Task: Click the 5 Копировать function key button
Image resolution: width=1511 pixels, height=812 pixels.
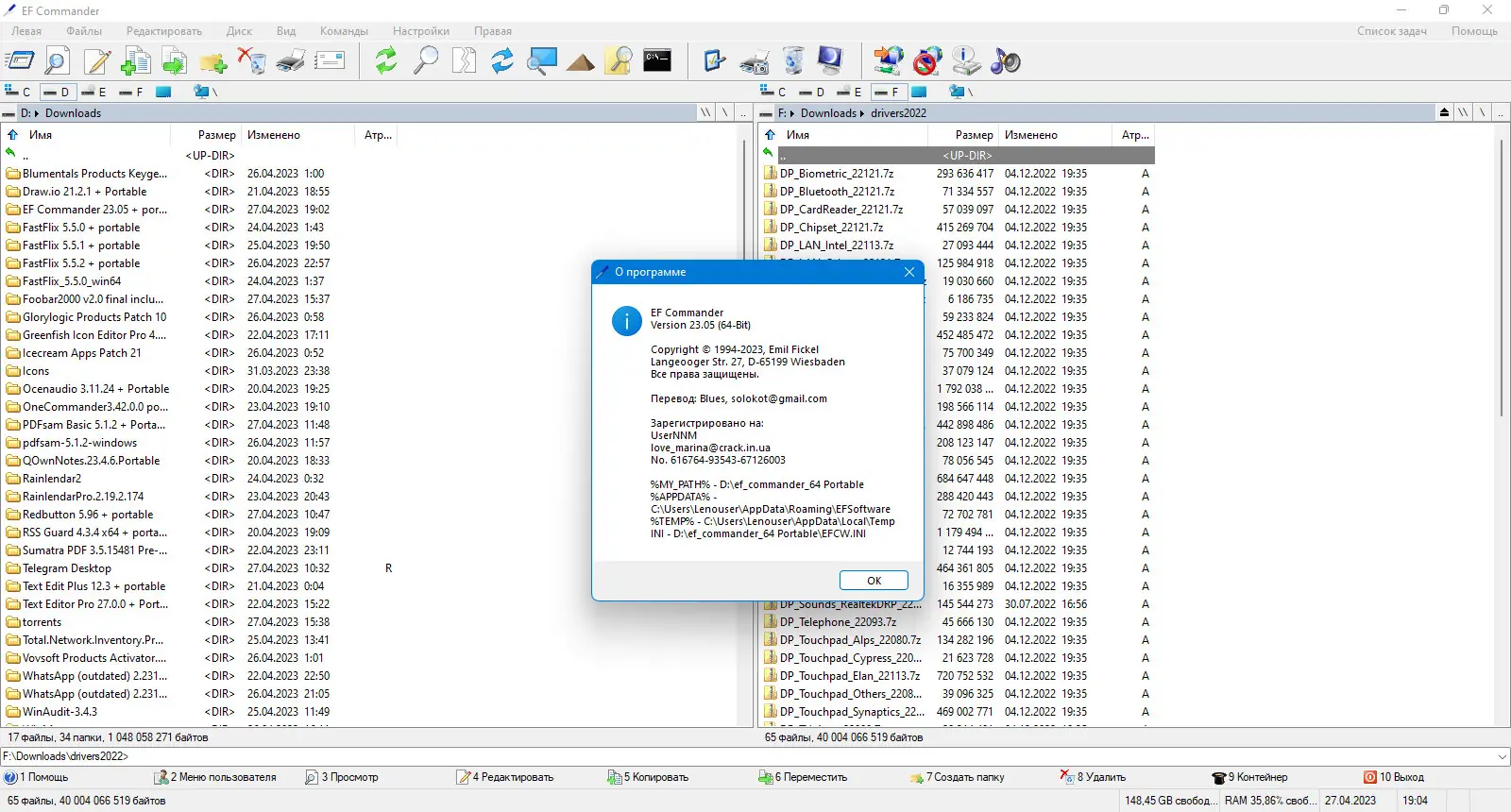Action: point(649,777)
